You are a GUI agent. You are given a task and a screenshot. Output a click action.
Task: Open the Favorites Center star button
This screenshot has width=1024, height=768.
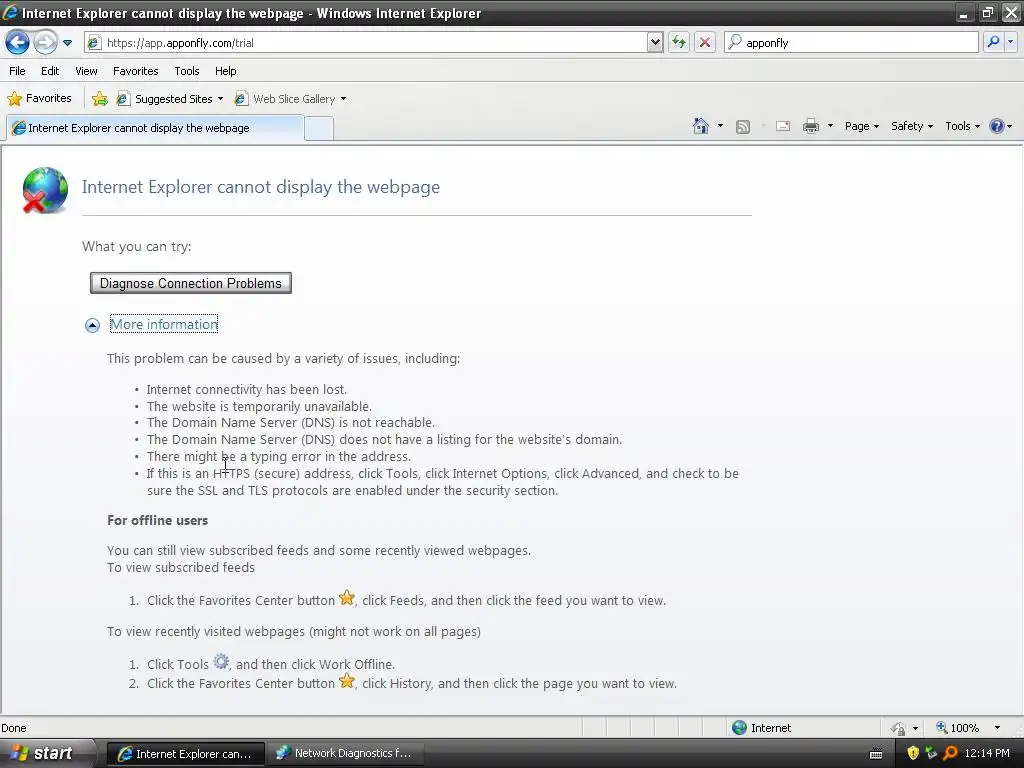(x=39, y=99)
